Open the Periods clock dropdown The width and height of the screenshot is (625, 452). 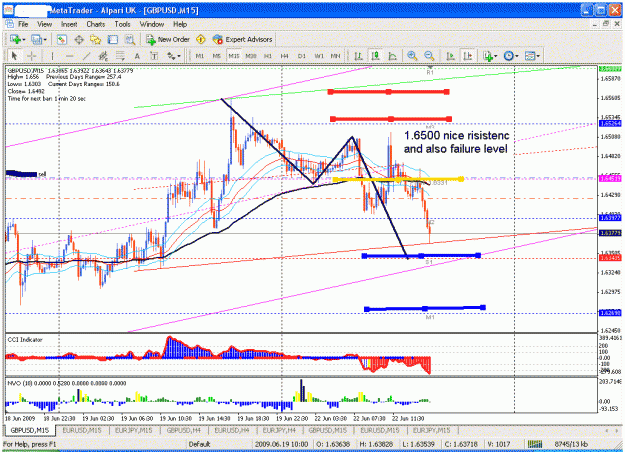point(511,56)
